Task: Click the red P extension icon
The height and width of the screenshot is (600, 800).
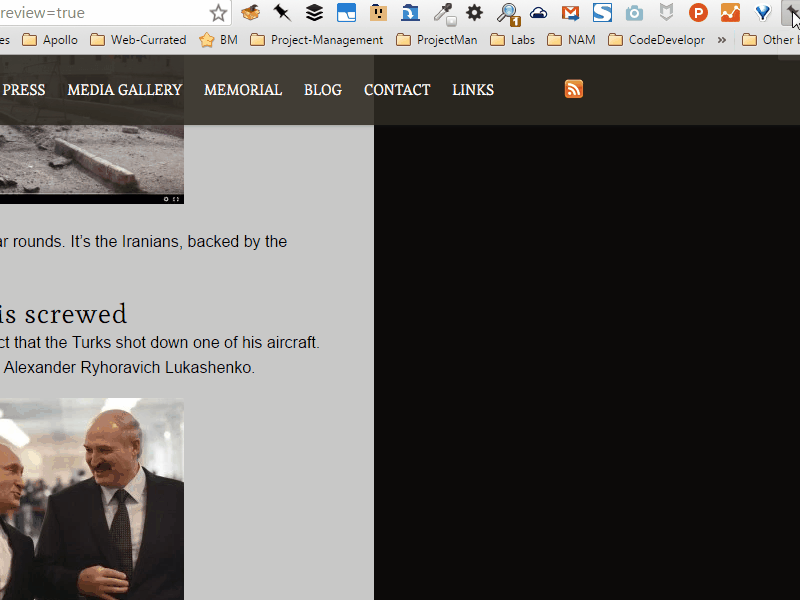Action: [698, 13]
